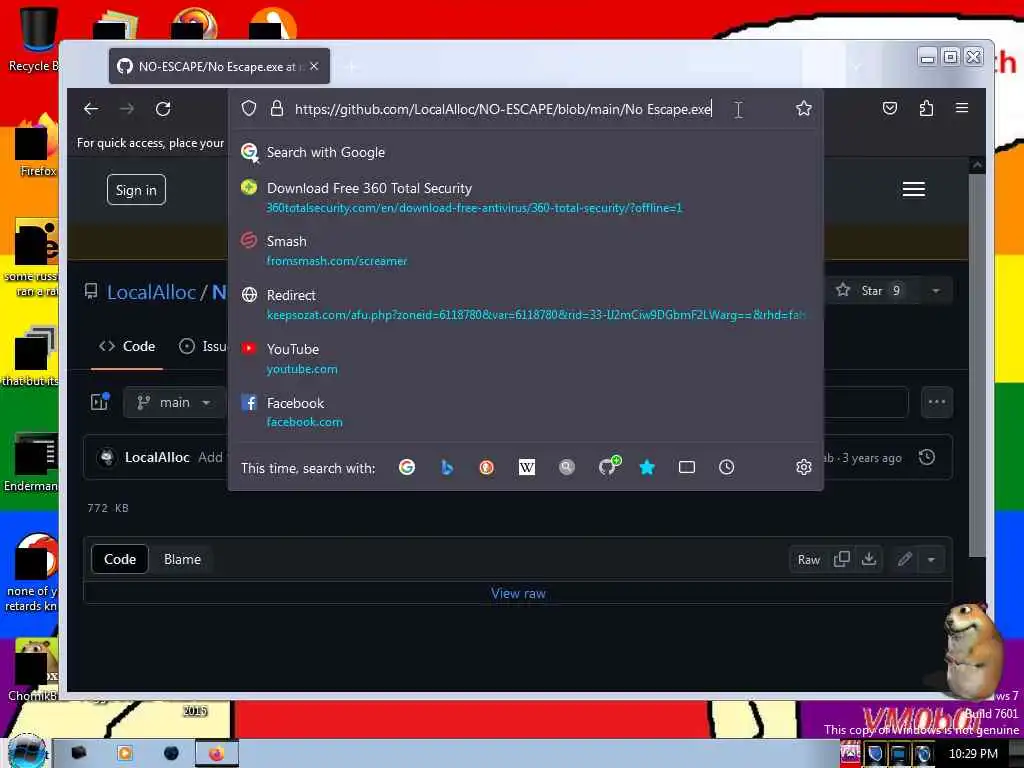1024x768 pixels.
Task: Choose the YouTube suggestion
Action: coord(525,359)
